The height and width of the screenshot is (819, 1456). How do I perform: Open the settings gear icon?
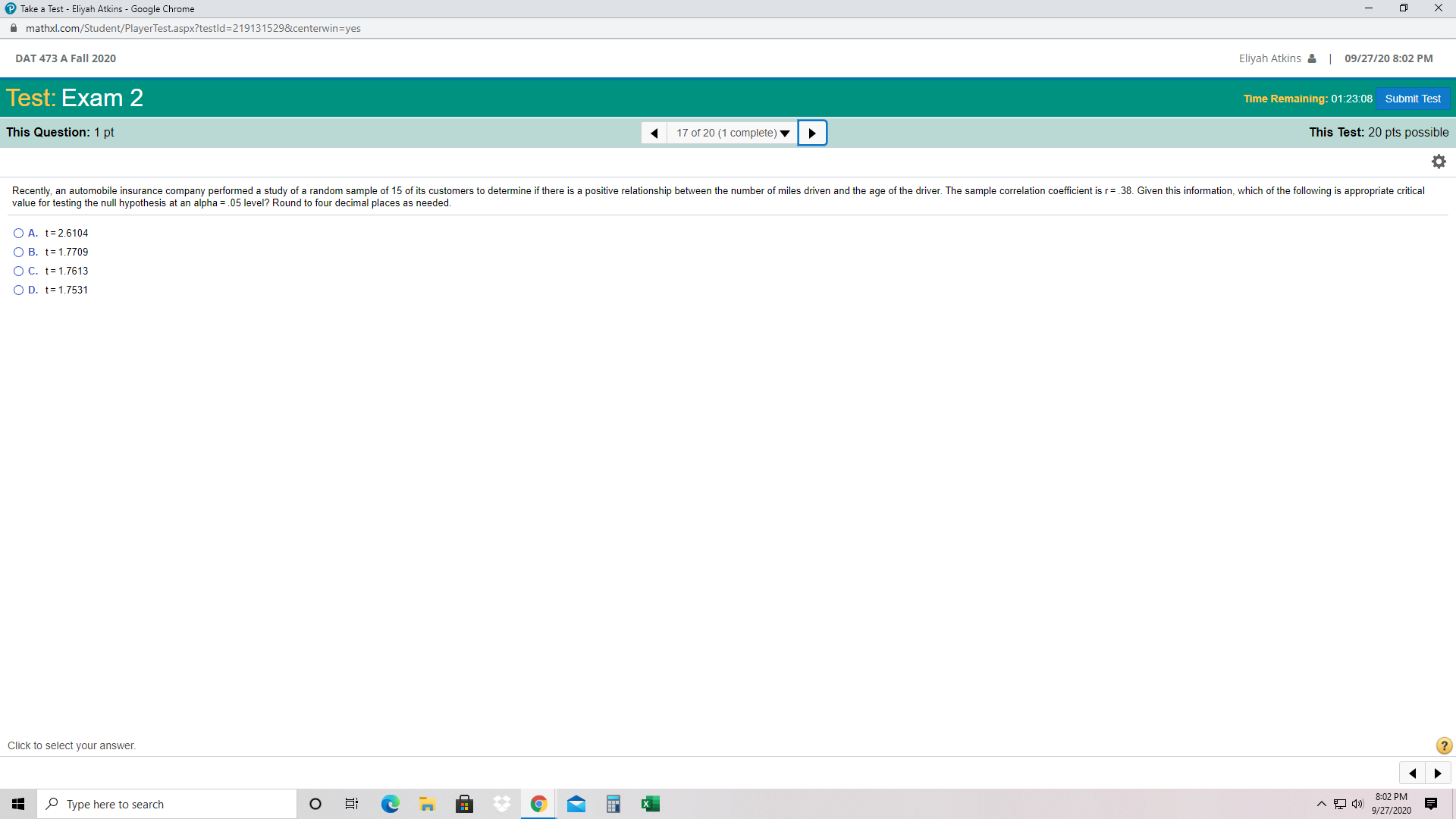click(x=1439, y=161)
